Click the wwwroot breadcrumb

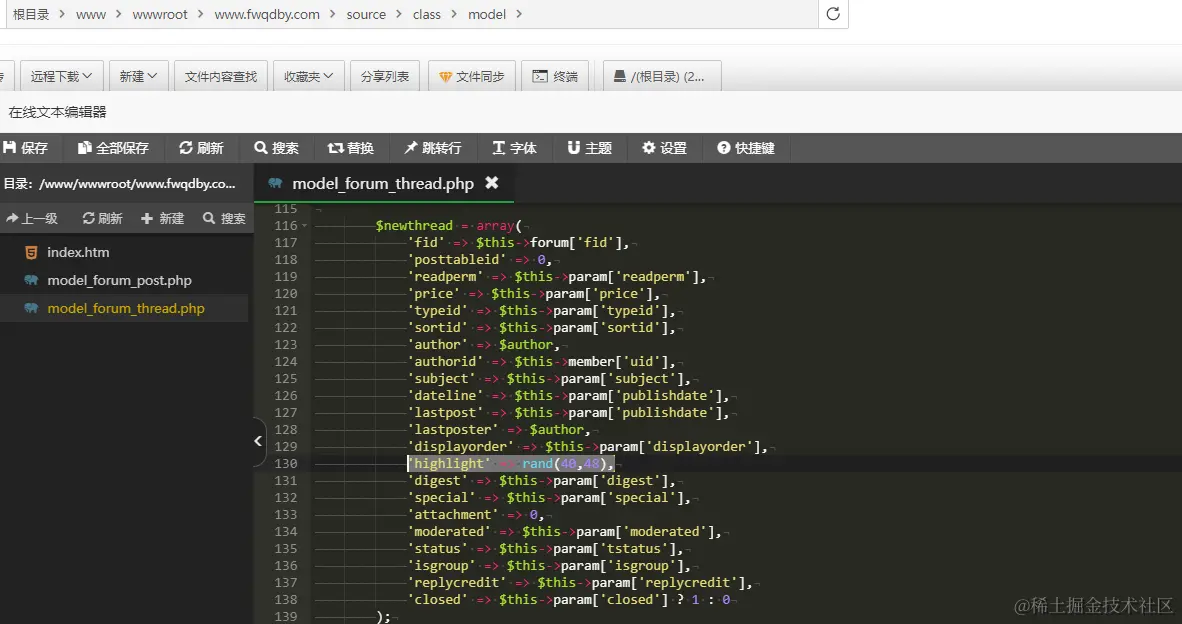160,14
